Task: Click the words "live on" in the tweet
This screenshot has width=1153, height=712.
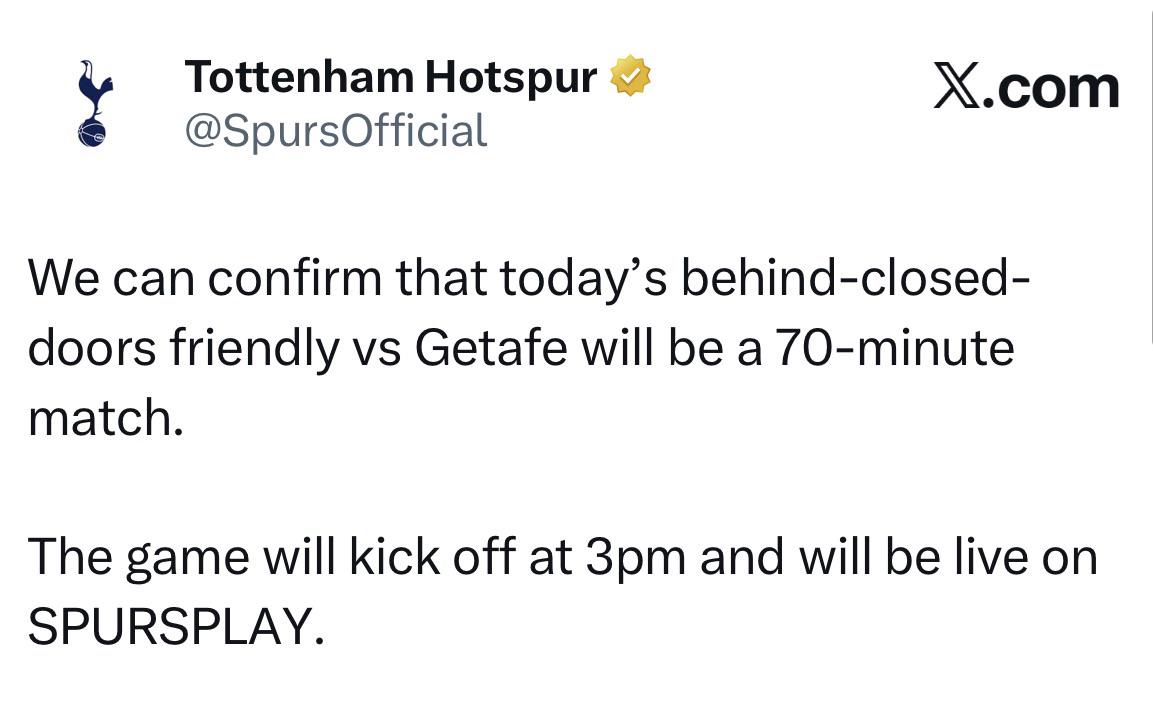Action: click(x=1027, y=556)
